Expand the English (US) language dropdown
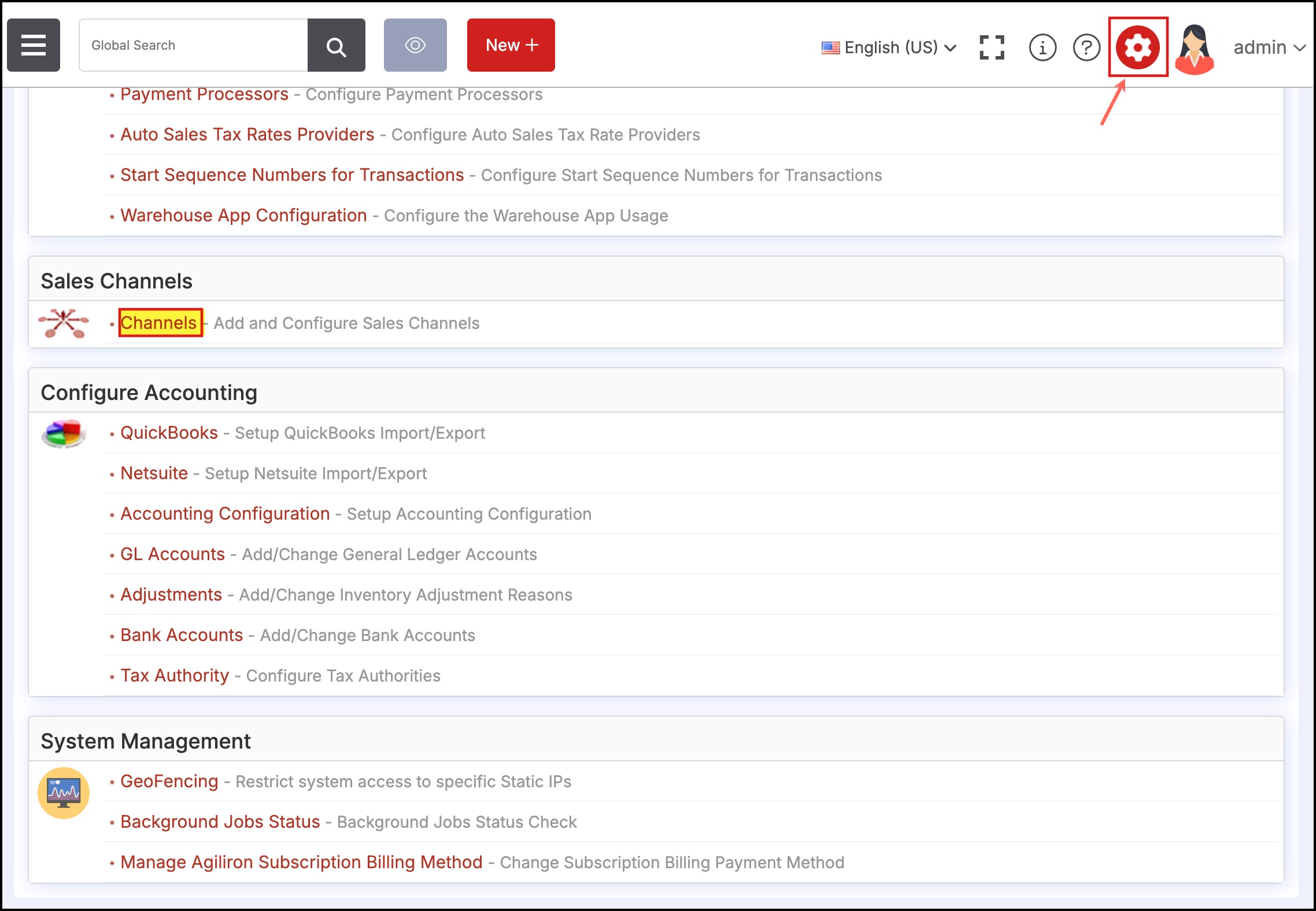This screenshot has width=1316, height=911. pos(889,47)
